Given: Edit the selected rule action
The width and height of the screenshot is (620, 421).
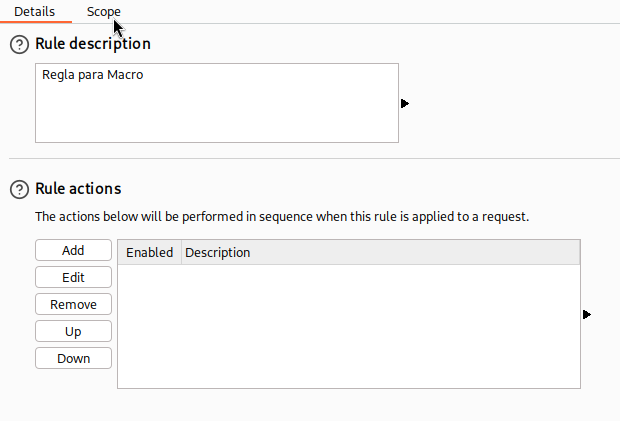Looking at the screenshot, I should tap(73, 277).
